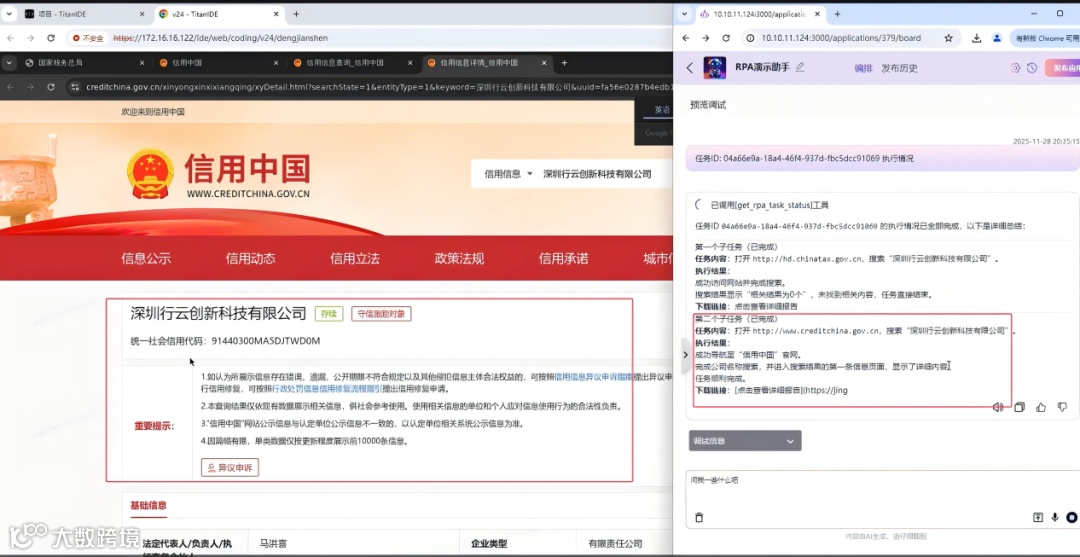Click the upload file icon in chat box

pyautogui.click(x=1038, y=518)
